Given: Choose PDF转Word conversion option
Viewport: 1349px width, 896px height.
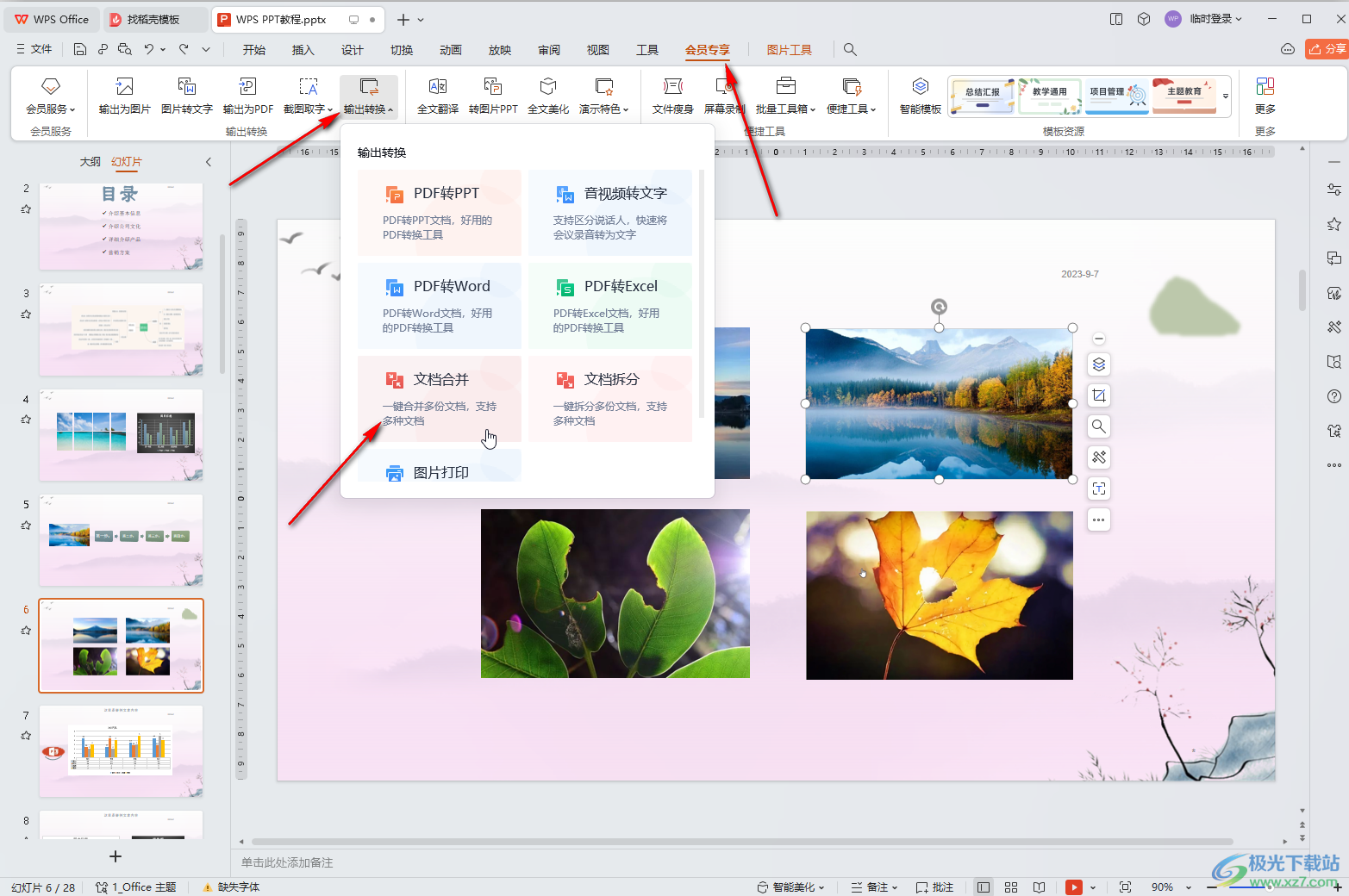Looking at the screenshot, I should point(440,306).
